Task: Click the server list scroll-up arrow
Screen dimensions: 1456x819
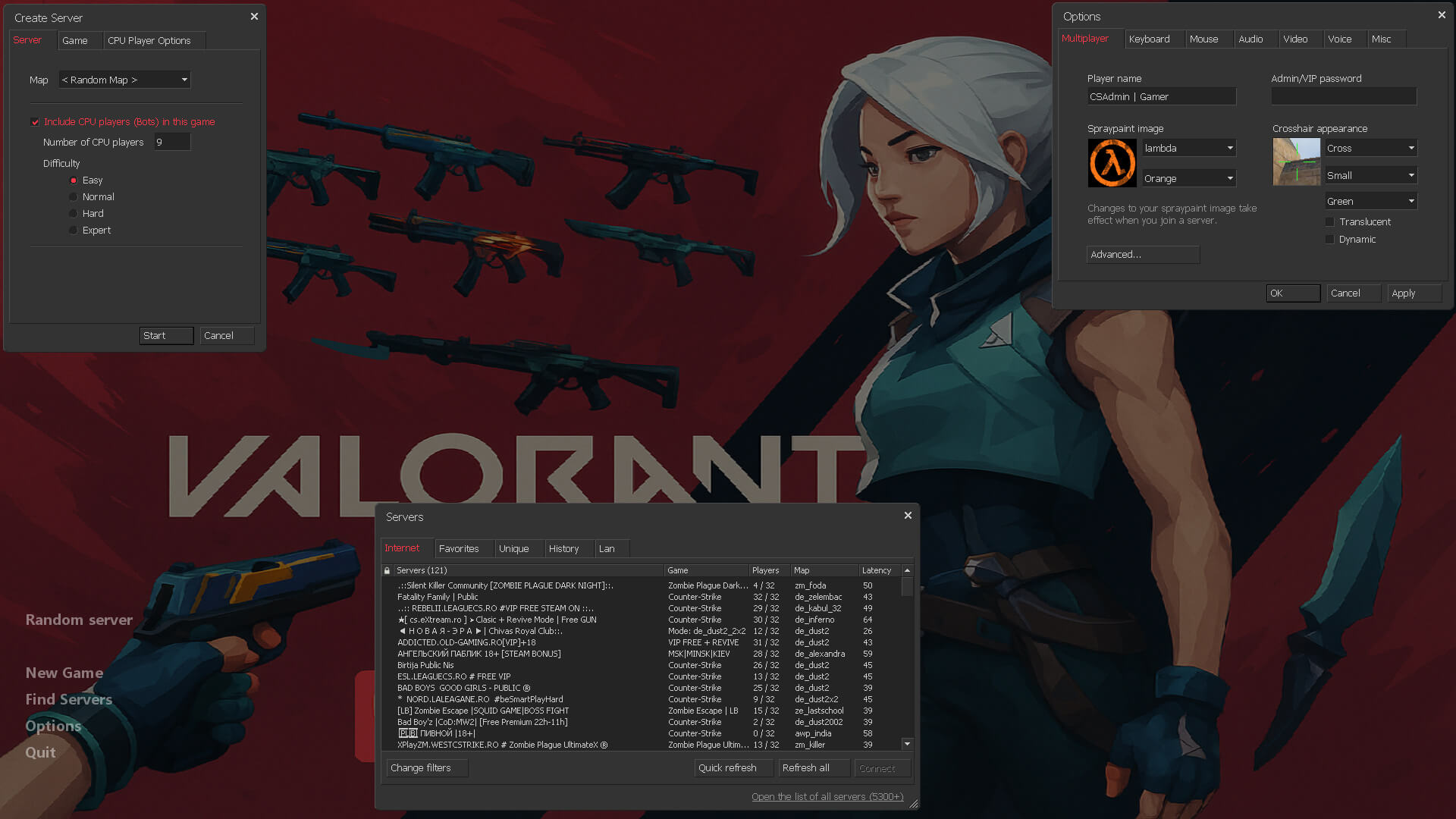Action: [x=907, y=570]
